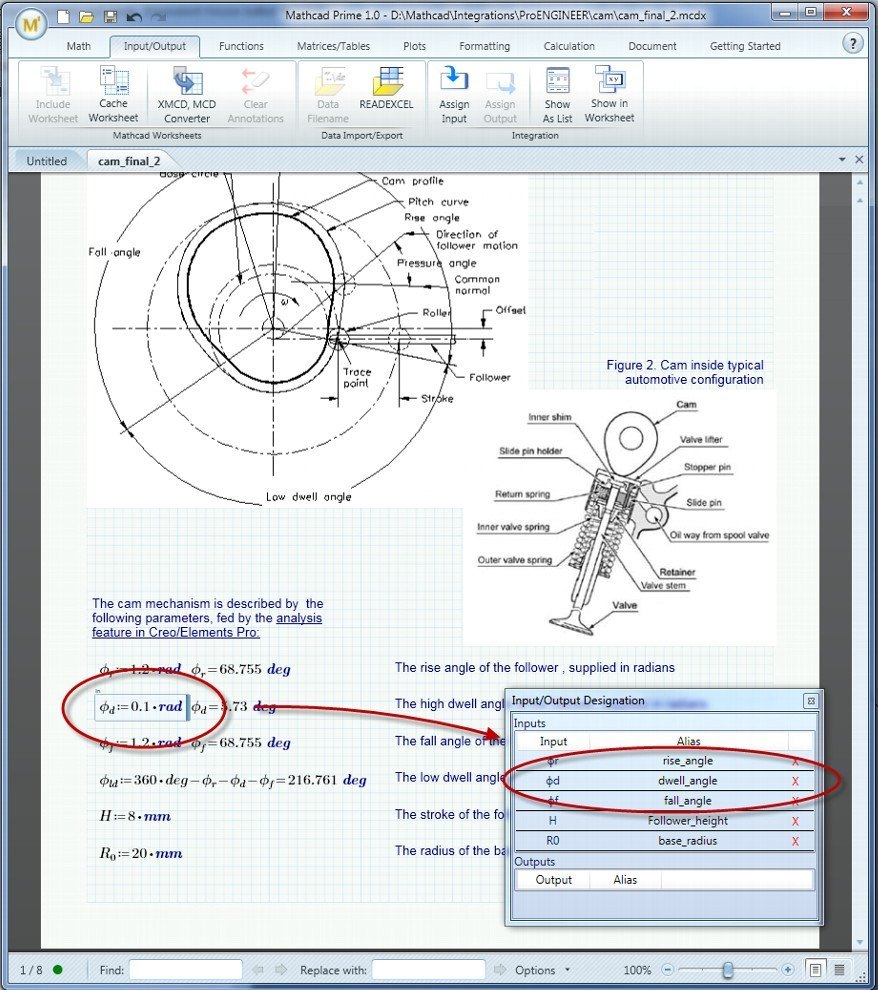This screenshot has height=990, width=878.
Task: Open the worksheet tab list dropdown arrow
Action: point(843,160)
